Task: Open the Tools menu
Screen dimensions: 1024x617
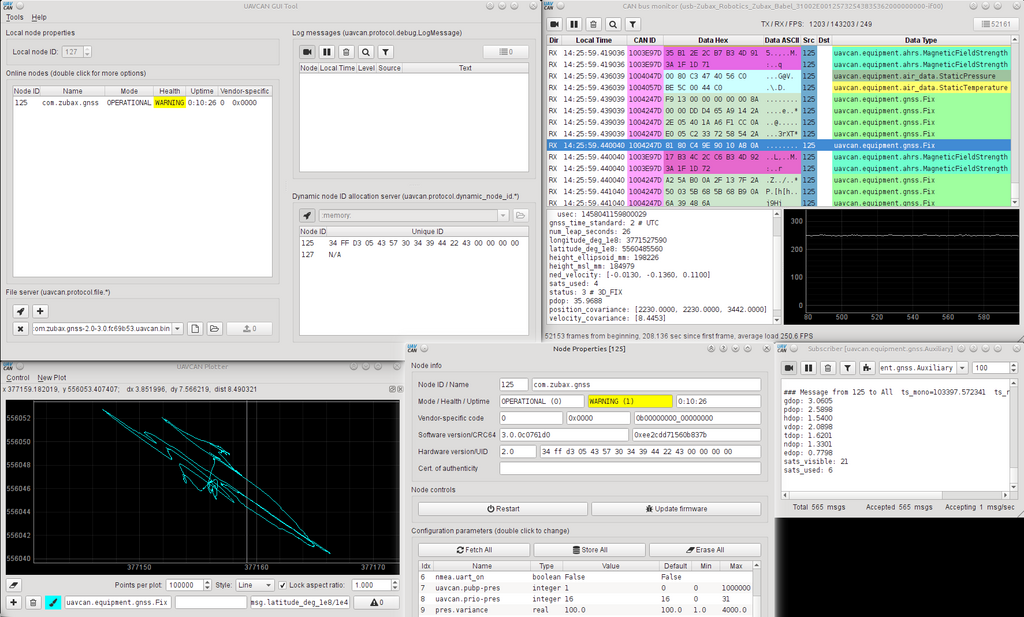Action: coord(14,18)
